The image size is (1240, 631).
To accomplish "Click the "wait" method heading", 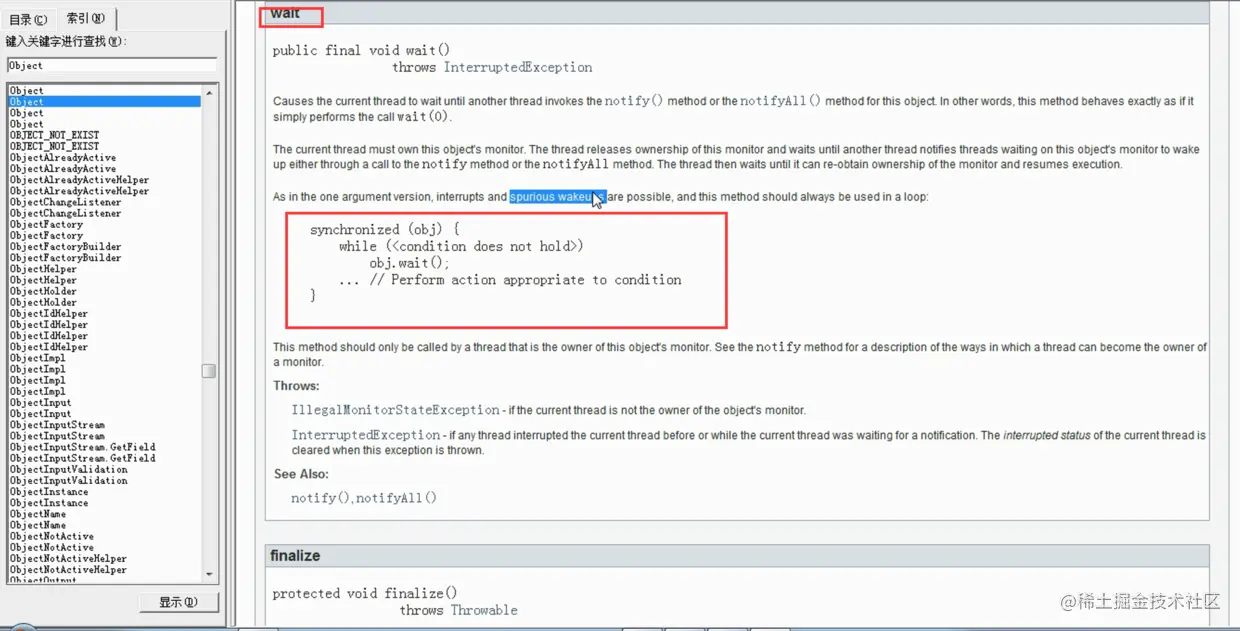I will point(285,14).
